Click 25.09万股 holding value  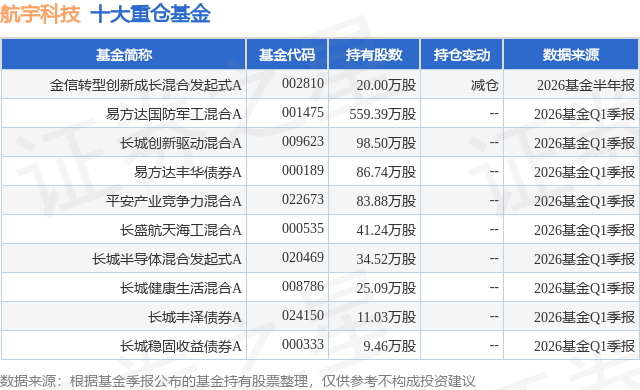[x=386, y=288]
